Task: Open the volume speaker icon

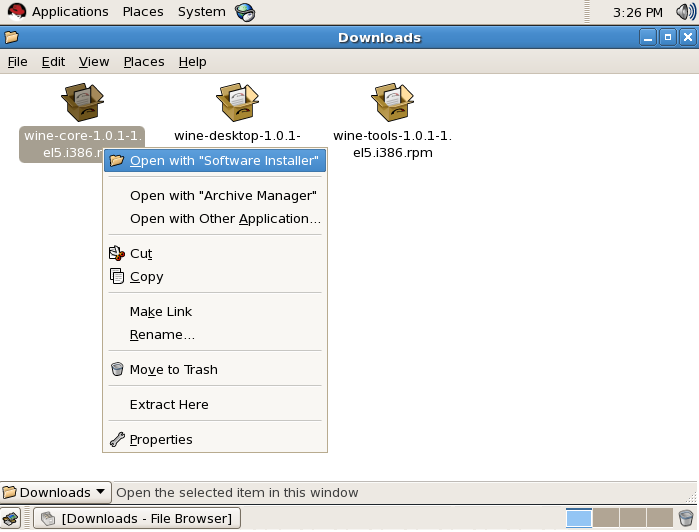Action: (686, 12)
